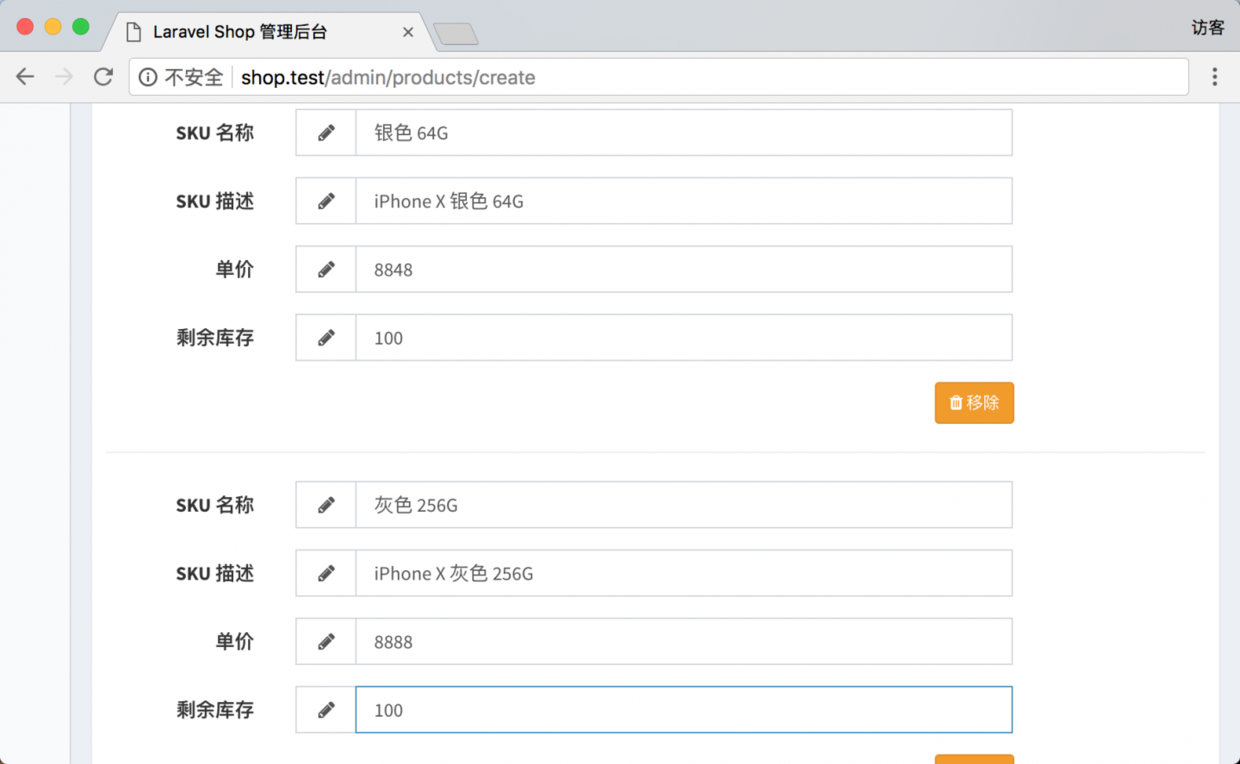The height and width of the screenshot is (764, 1240).
Task: Reload the page with the refresh icon
Action: [103, 77]
